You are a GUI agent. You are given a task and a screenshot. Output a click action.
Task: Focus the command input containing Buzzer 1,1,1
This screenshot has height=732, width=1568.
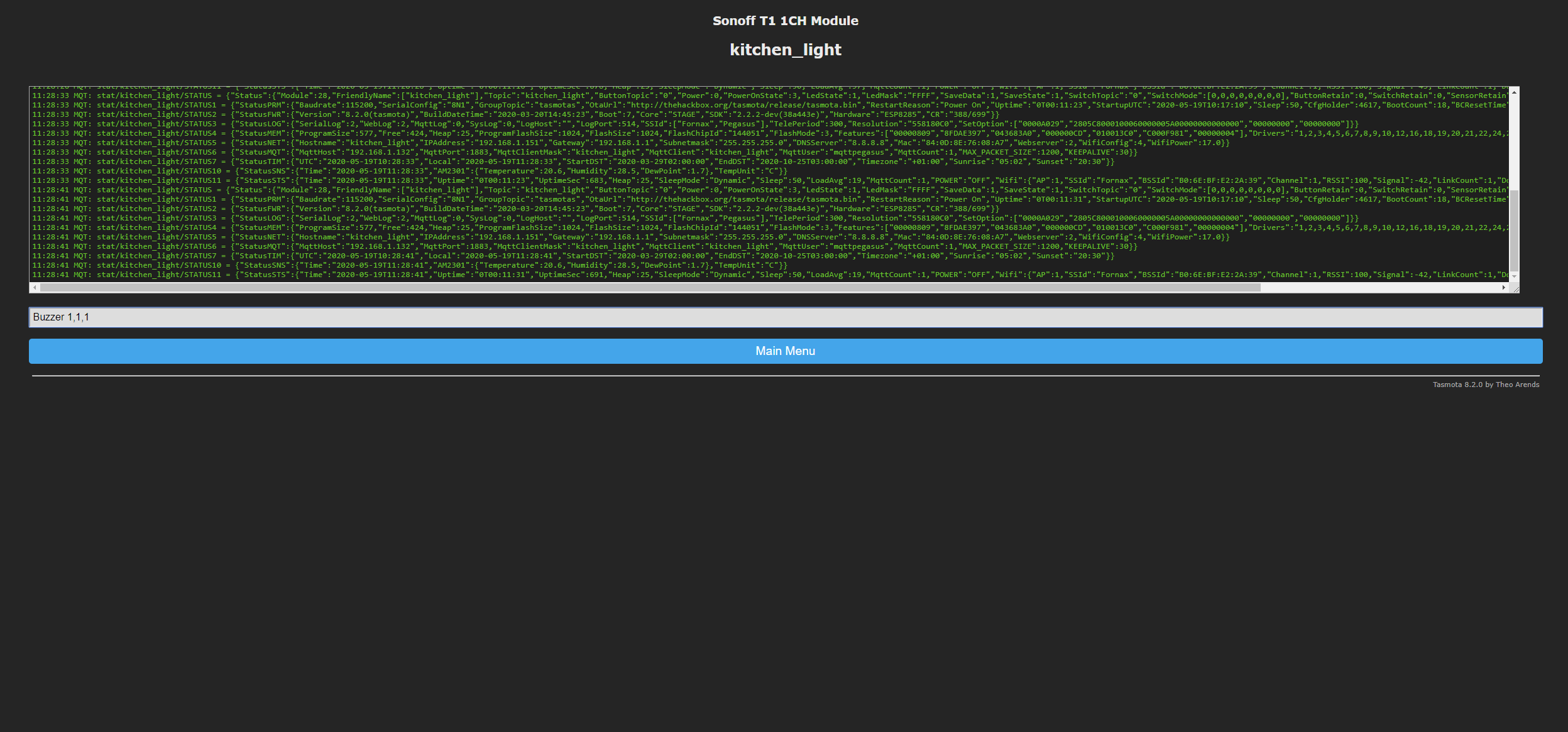(786, 317)
